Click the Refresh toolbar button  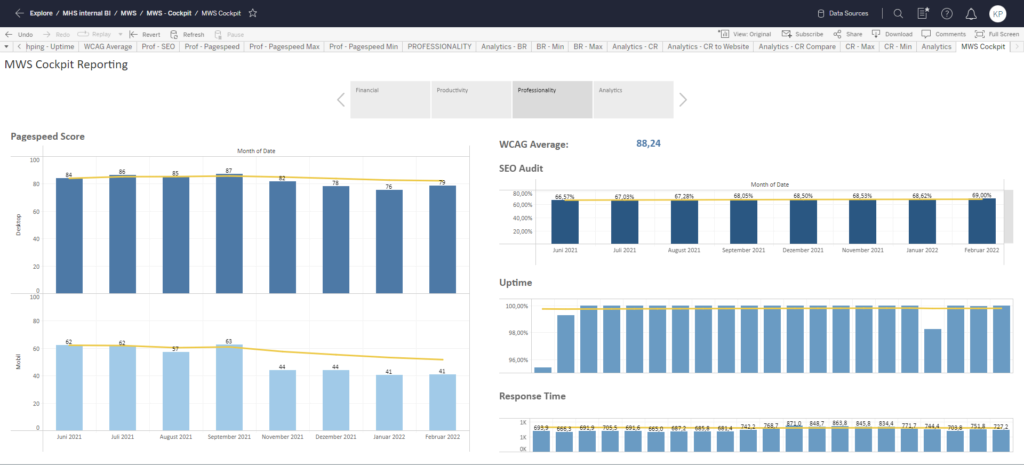[x=187, y=34]
